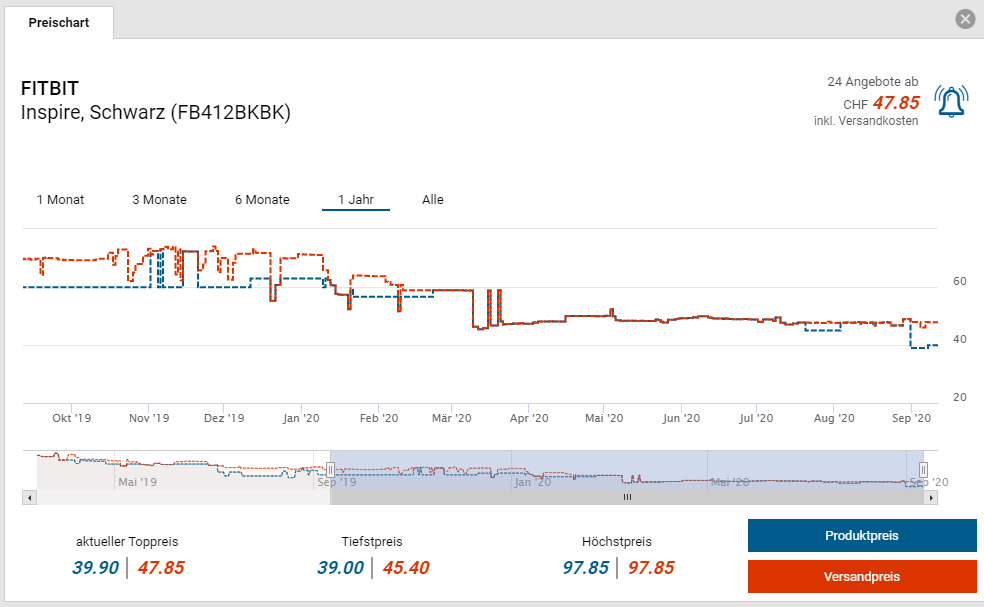Click the horizontal scrollbar thumb grip

pos(627,497)
